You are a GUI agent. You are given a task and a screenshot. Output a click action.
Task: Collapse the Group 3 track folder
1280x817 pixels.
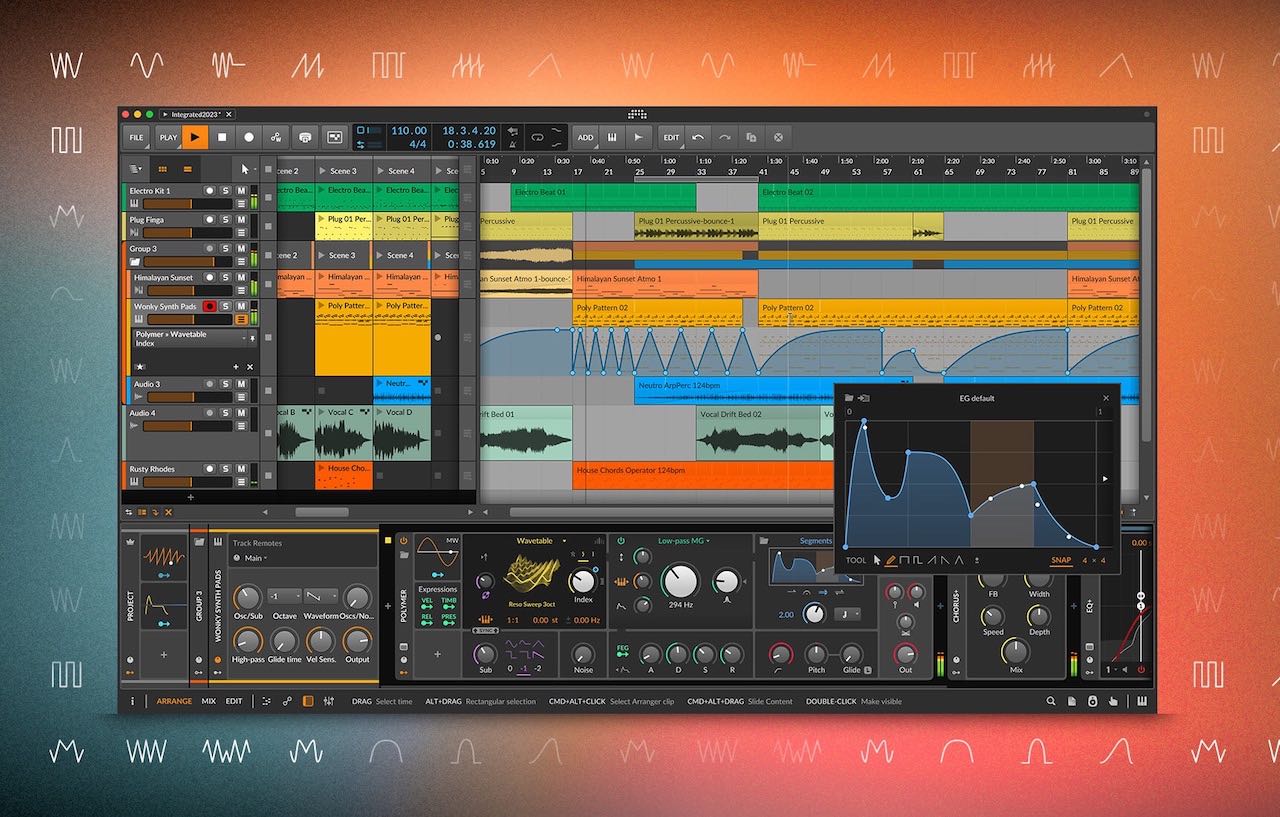134,262
